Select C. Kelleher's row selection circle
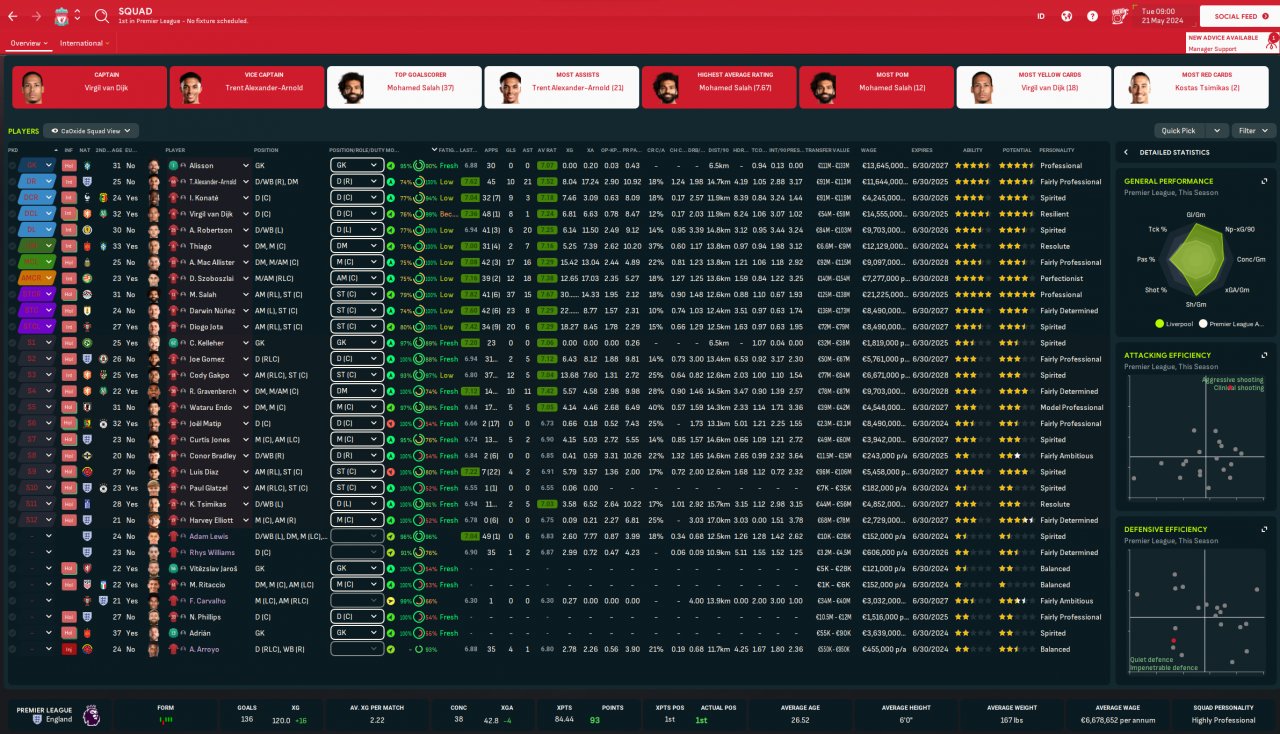Viewport: 1280px width, 734px height. [13, 343]
